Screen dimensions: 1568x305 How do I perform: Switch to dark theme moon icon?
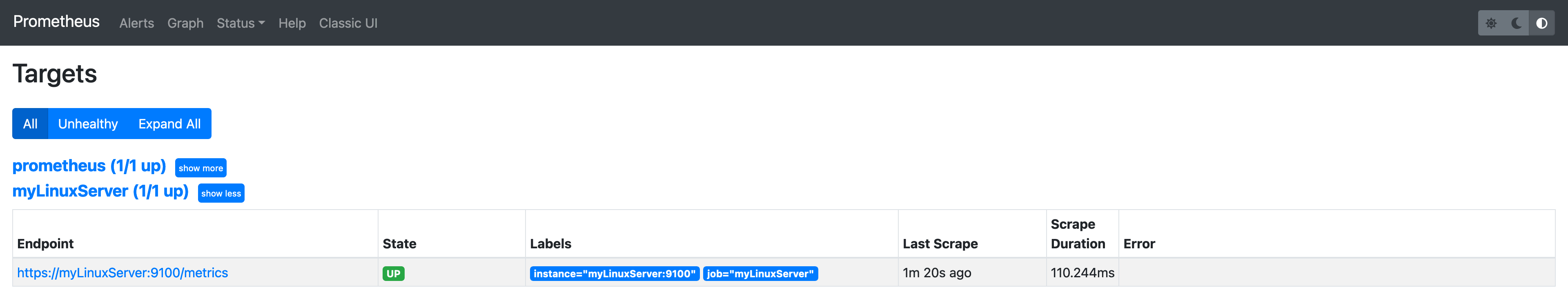(1516, 23)
